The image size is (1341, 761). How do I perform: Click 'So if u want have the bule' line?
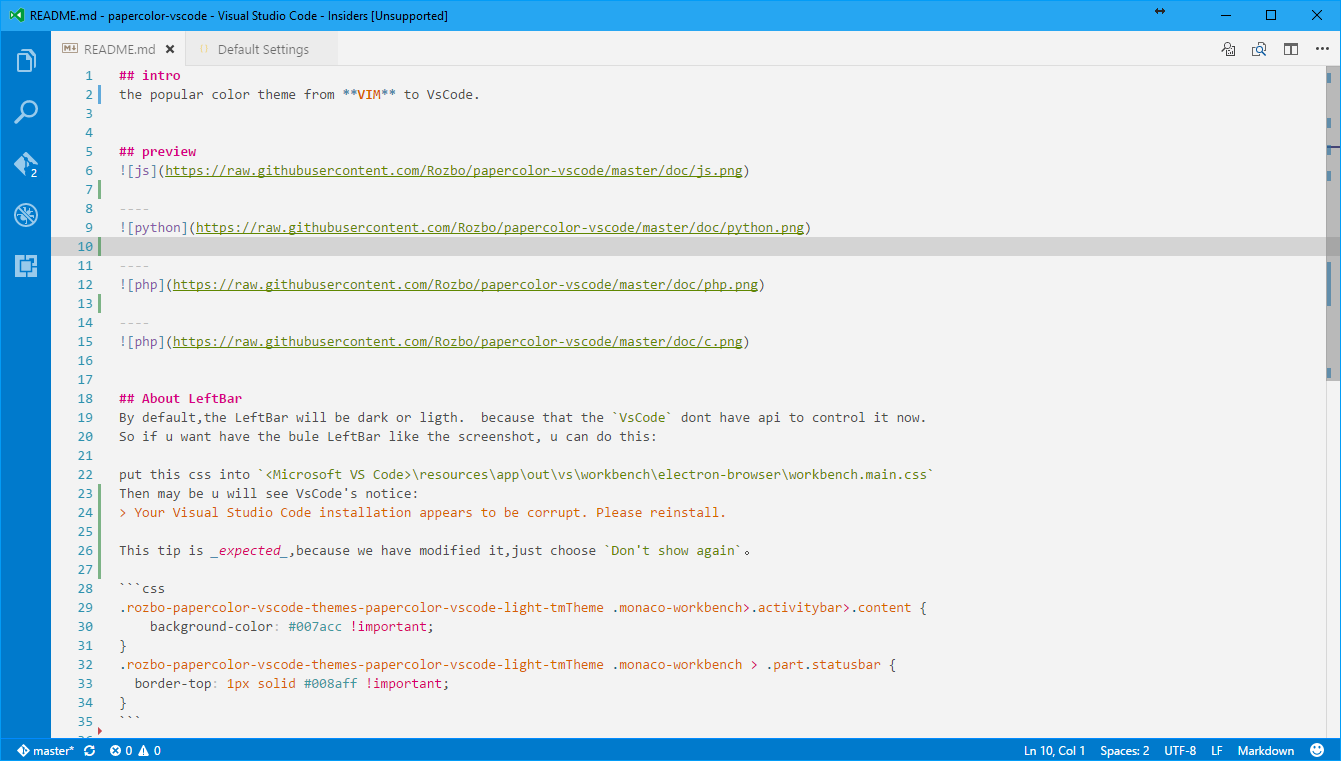pyautogui.click(x=388, y=437)
